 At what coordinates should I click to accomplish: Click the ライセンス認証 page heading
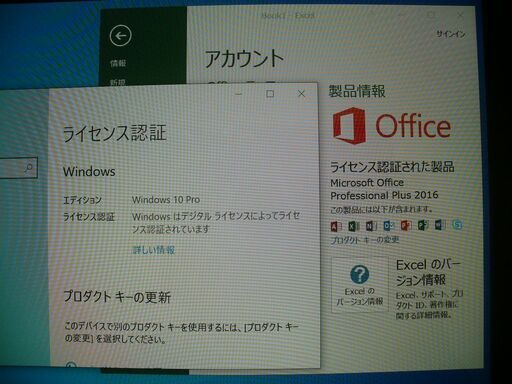[x=115, y=133]
